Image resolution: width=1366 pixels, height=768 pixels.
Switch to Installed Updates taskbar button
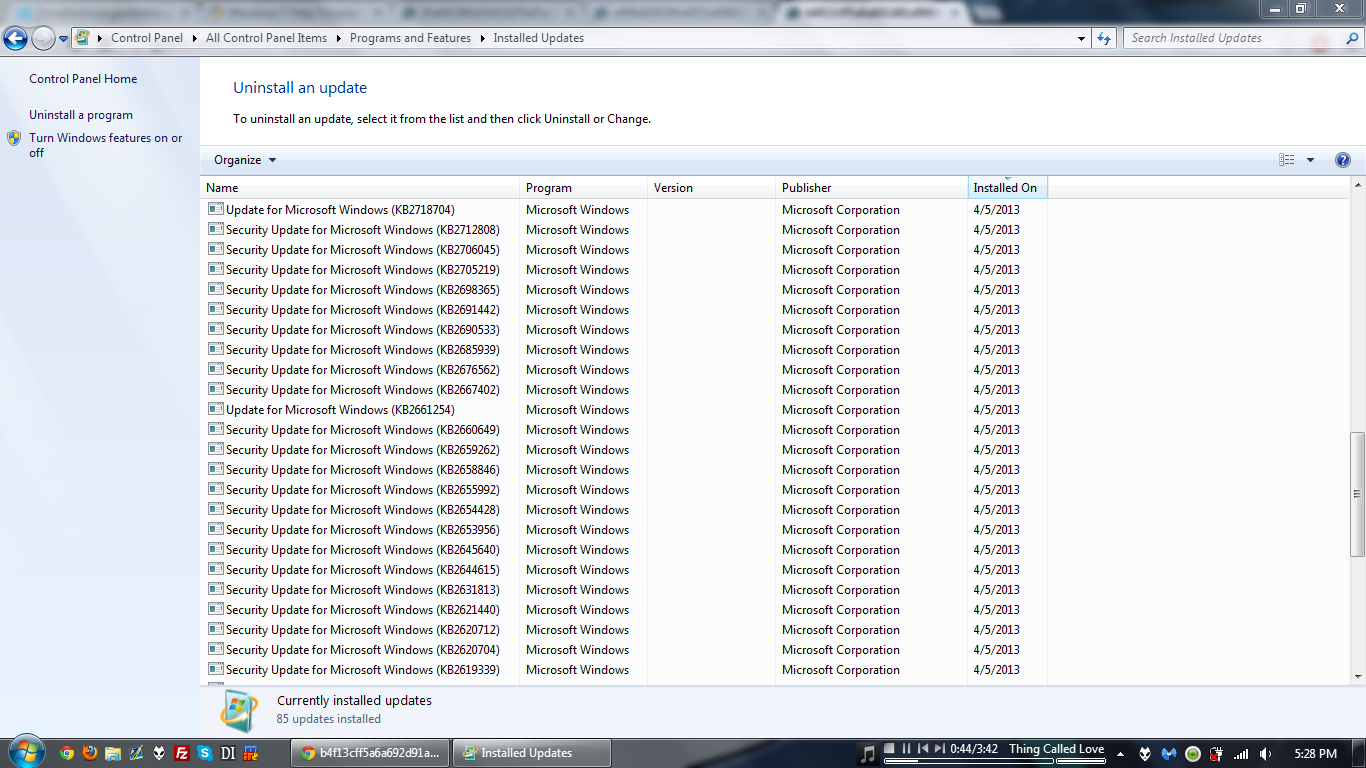click(x=531, y=753)
